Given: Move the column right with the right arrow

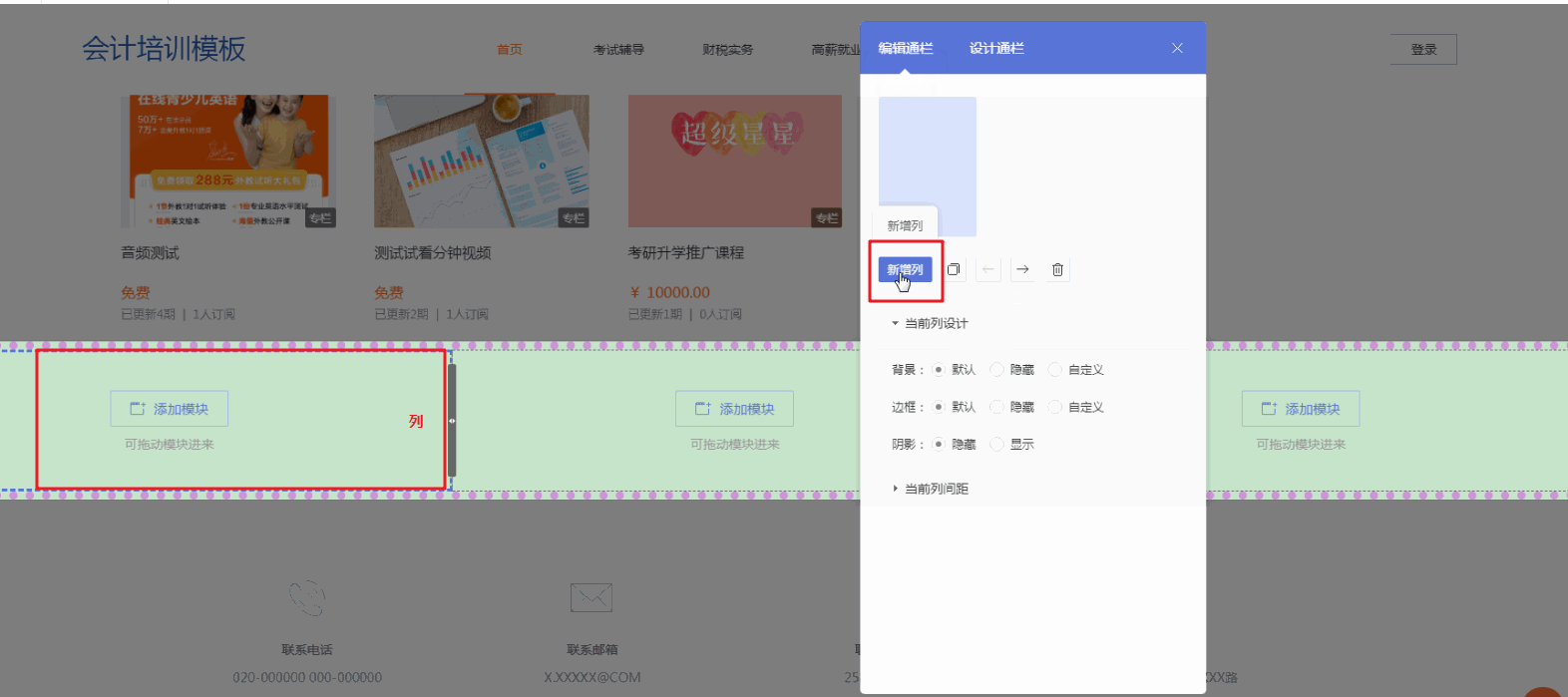Looking at the screenshot, I should [1022, 269].
